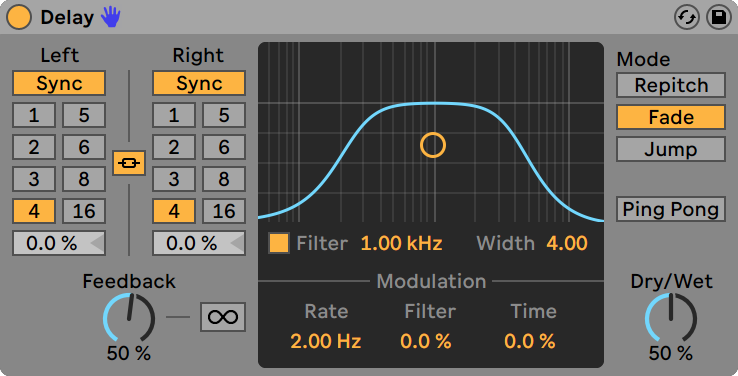This screenshot has height=376, width=738.
Task: Enable the infinity Freeze button
Action: [x=223, y=317]
